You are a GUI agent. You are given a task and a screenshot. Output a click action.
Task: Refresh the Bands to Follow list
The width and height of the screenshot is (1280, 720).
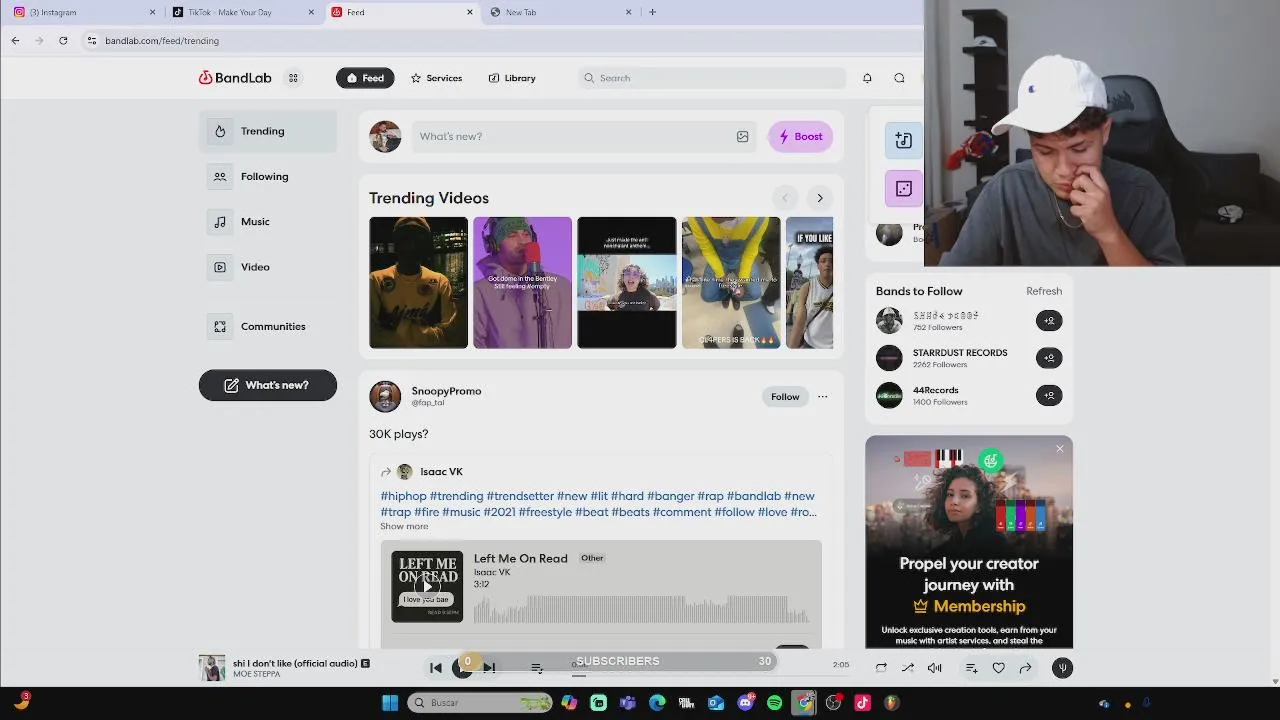click(1044, 291)
